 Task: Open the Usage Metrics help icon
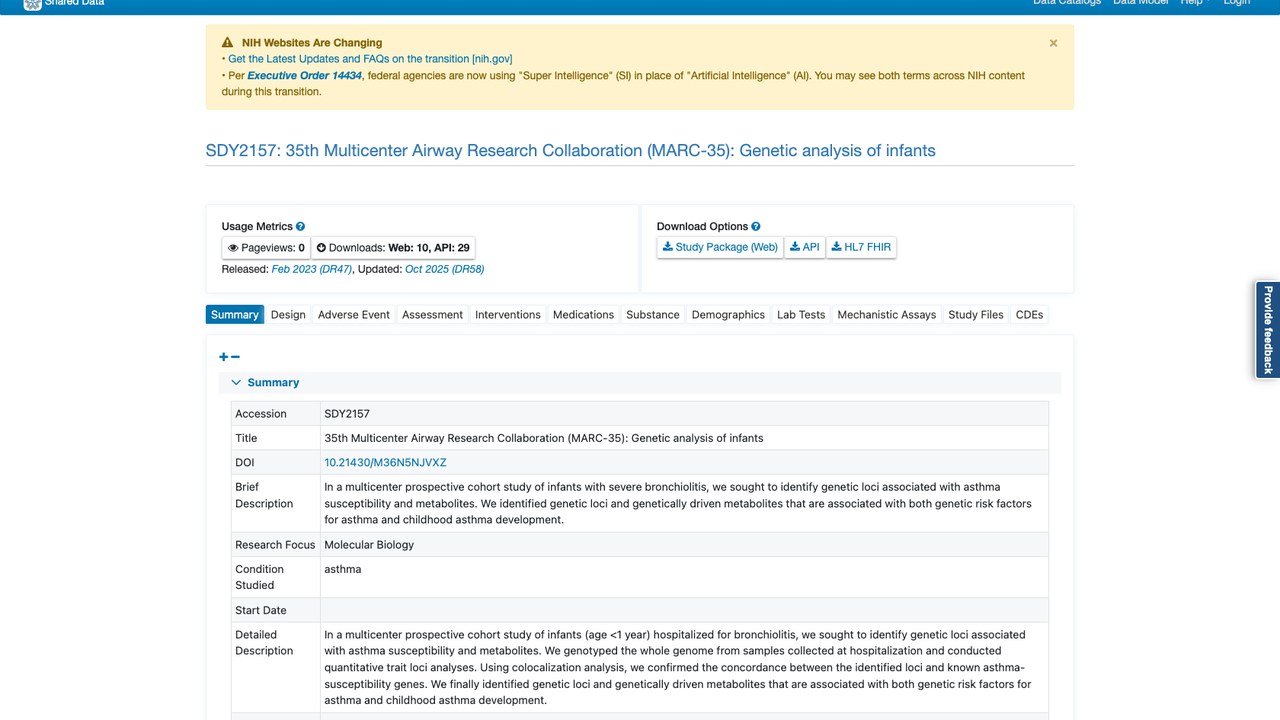300,227
